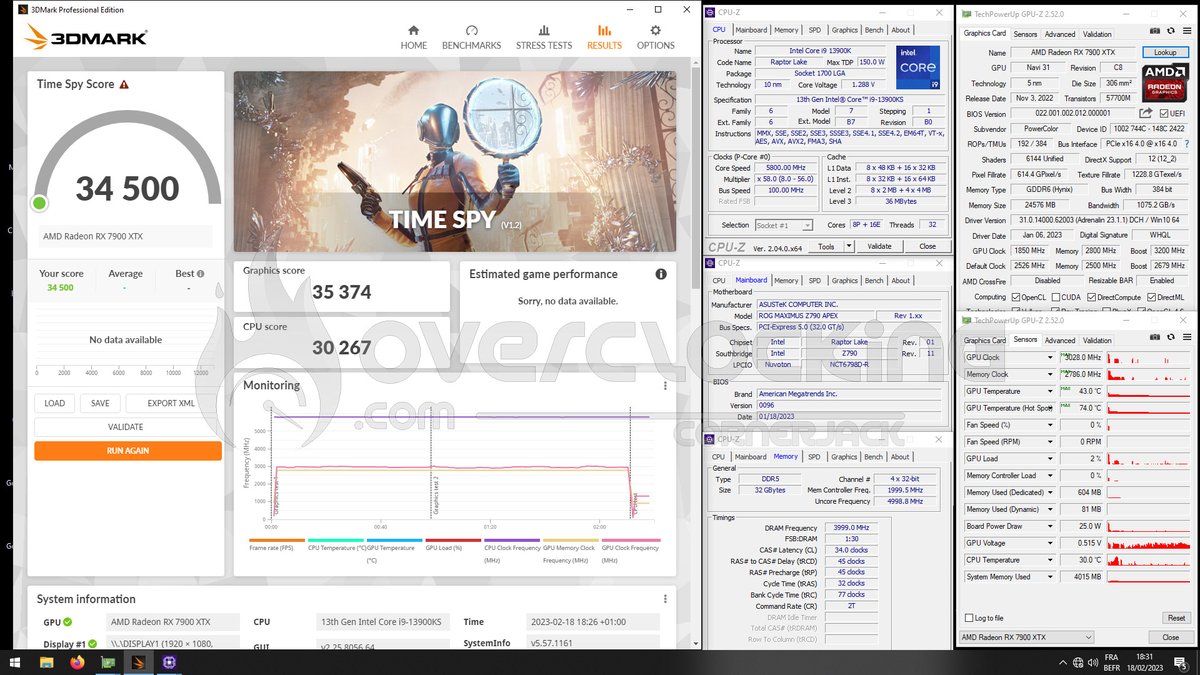The height and width of the screenshot is (675, 1200).
Task: Click info icon next to Best score
Action: 201,273
